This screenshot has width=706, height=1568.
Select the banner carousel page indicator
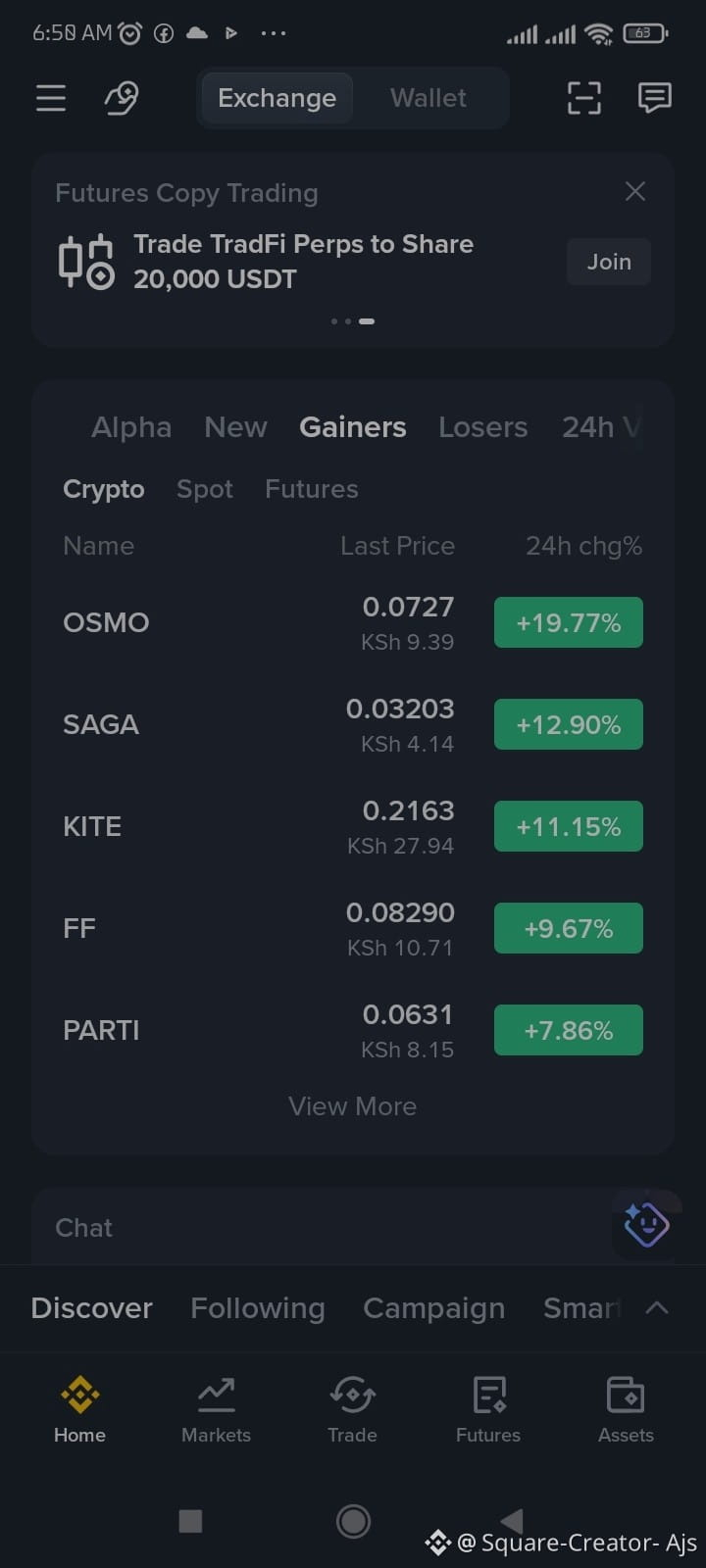point(353,321)
